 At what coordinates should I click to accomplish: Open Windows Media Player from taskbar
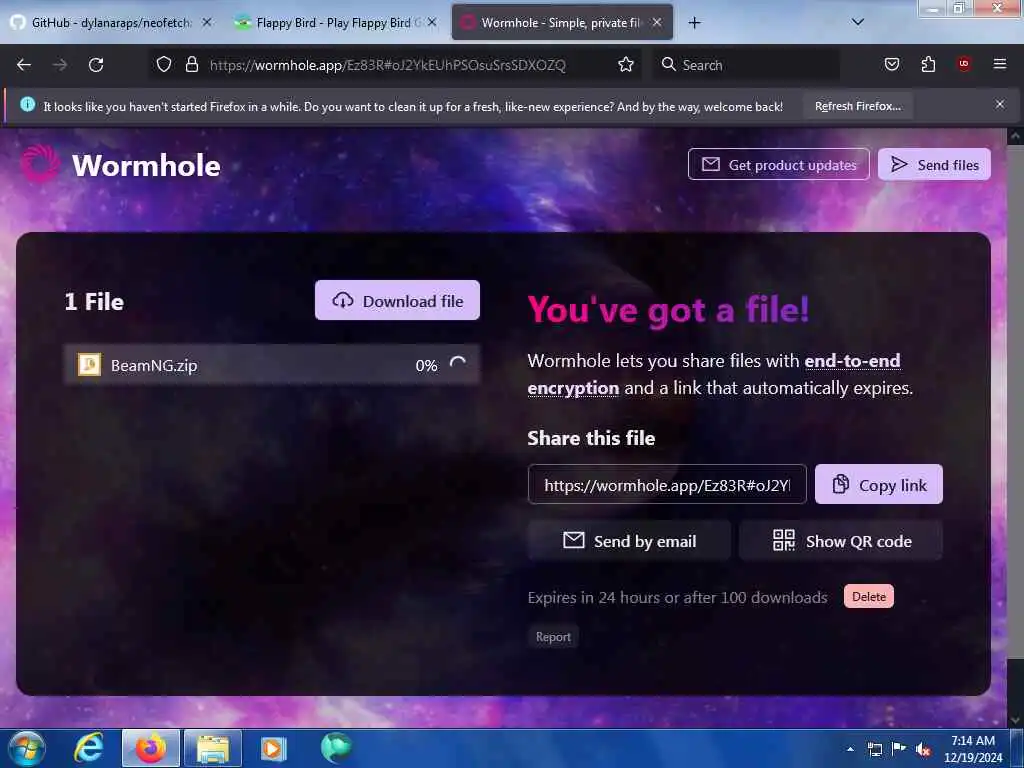point(274,748)
